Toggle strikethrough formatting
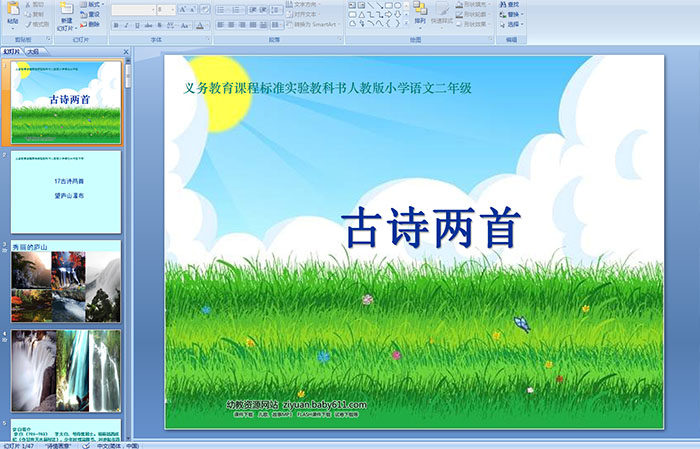 coord(148,25)
